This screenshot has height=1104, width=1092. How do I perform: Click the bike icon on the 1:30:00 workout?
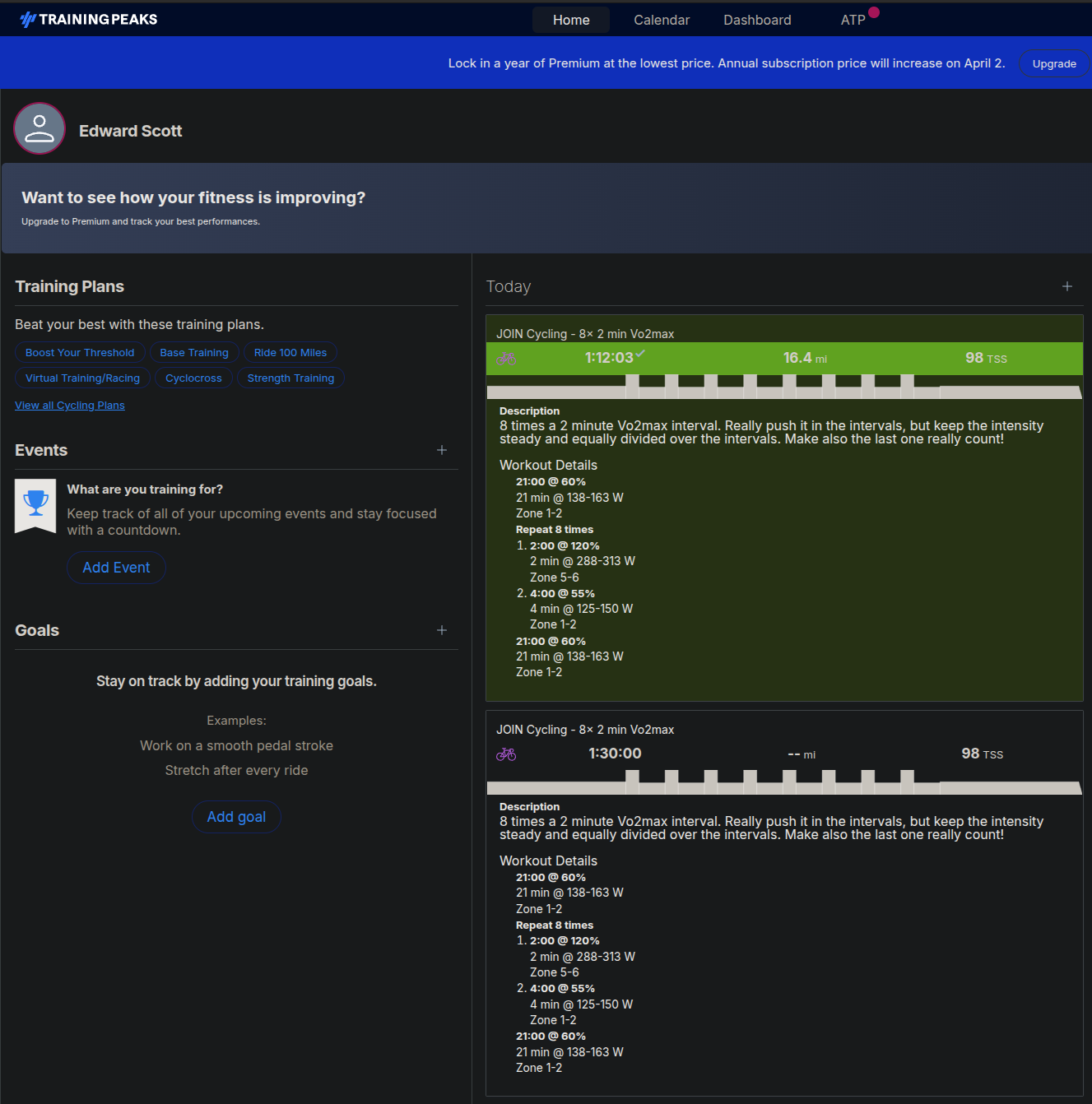(x=506, y=754)
